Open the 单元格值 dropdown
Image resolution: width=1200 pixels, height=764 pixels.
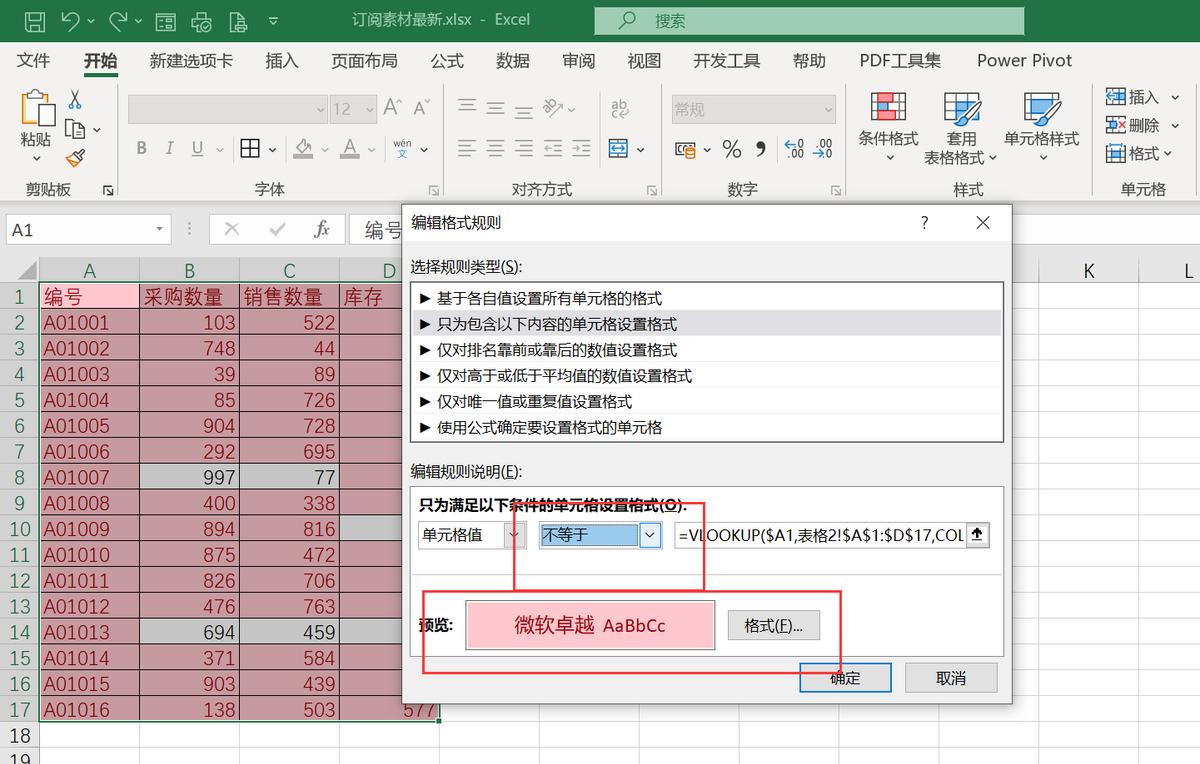tap(513, 535)
